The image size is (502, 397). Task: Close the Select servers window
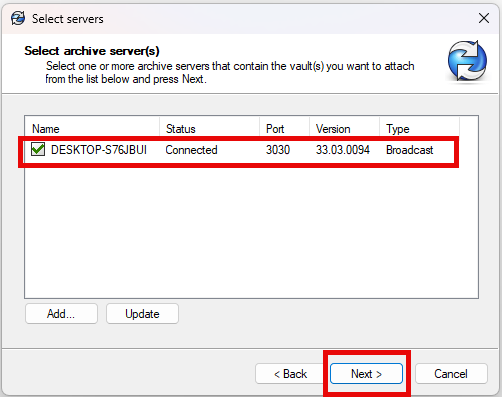tap(484, 18)
